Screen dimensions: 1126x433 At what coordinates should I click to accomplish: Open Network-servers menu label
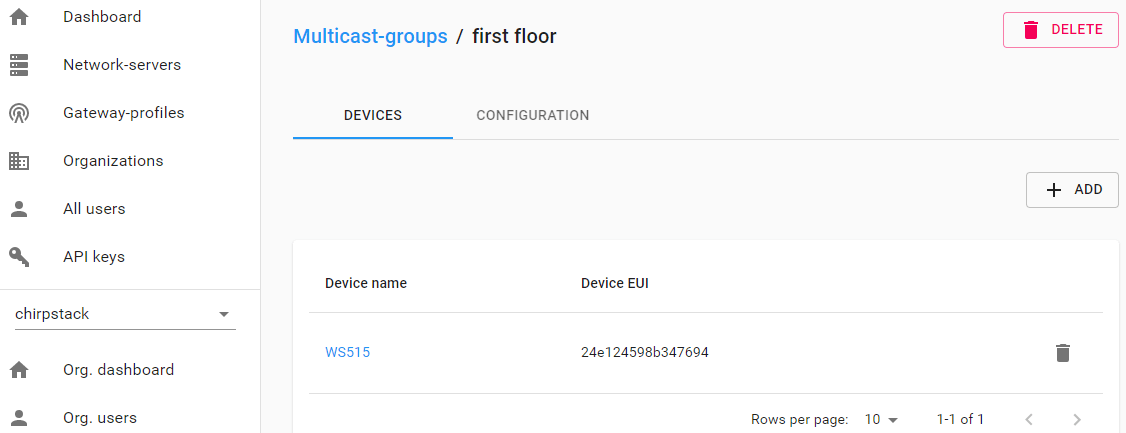(x=122, y=65)
